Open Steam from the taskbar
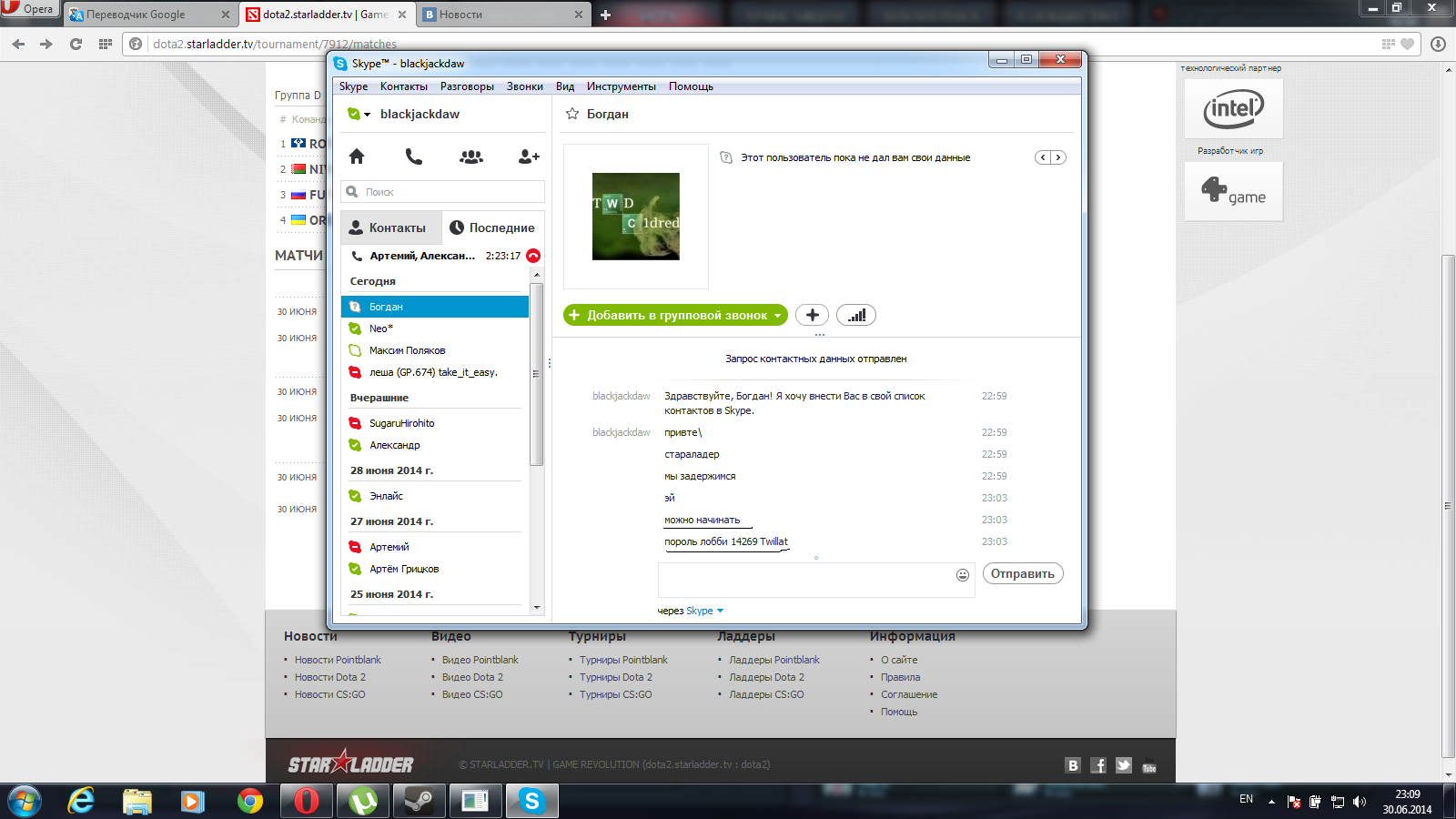 coord(419,801)
